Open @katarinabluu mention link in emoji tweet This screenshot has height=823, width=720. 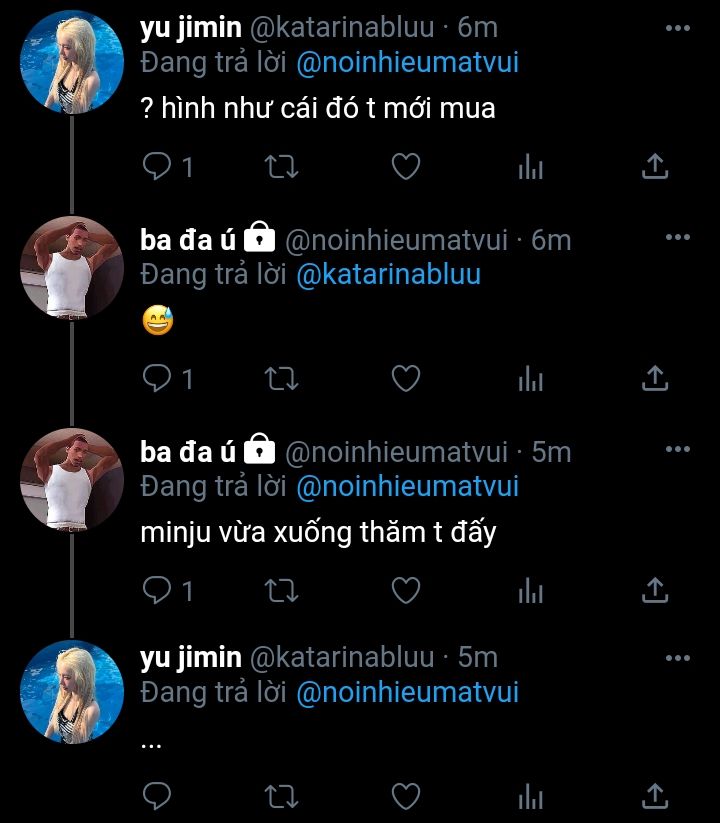[388, 274]
